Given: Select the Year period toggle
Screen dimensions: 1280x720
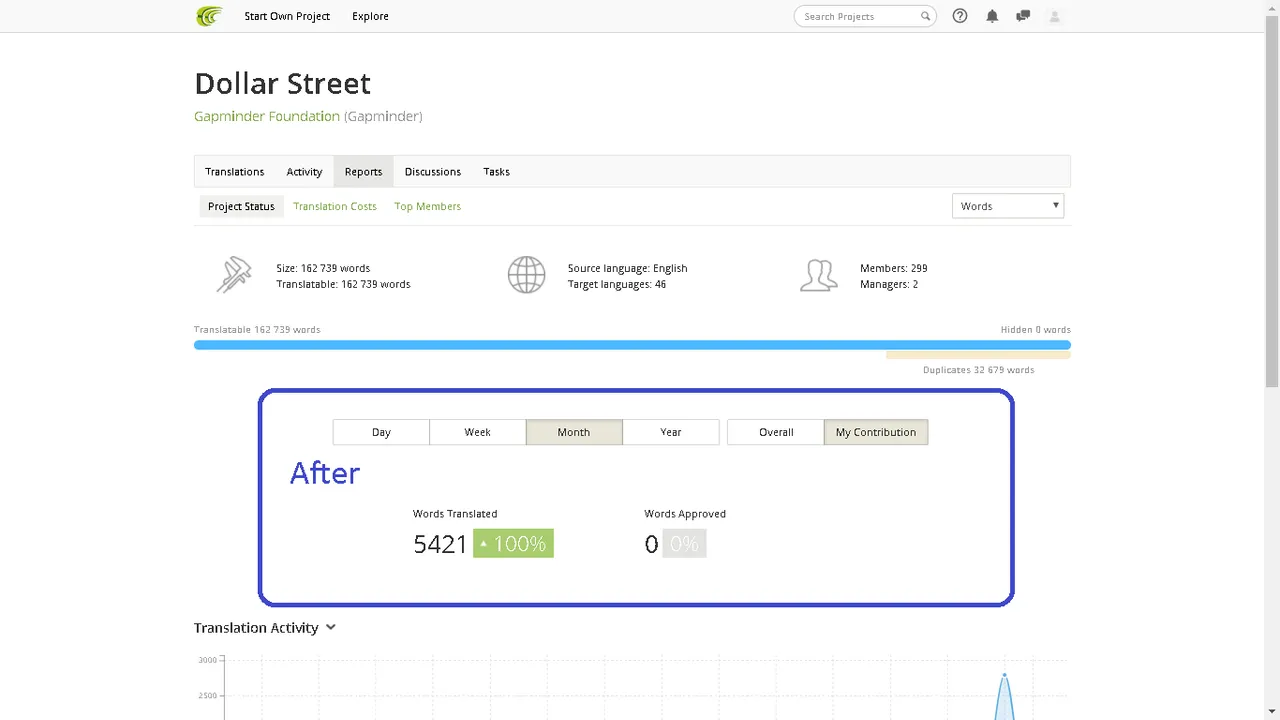Looking at the screenshot, I should [x=671, y=432].
